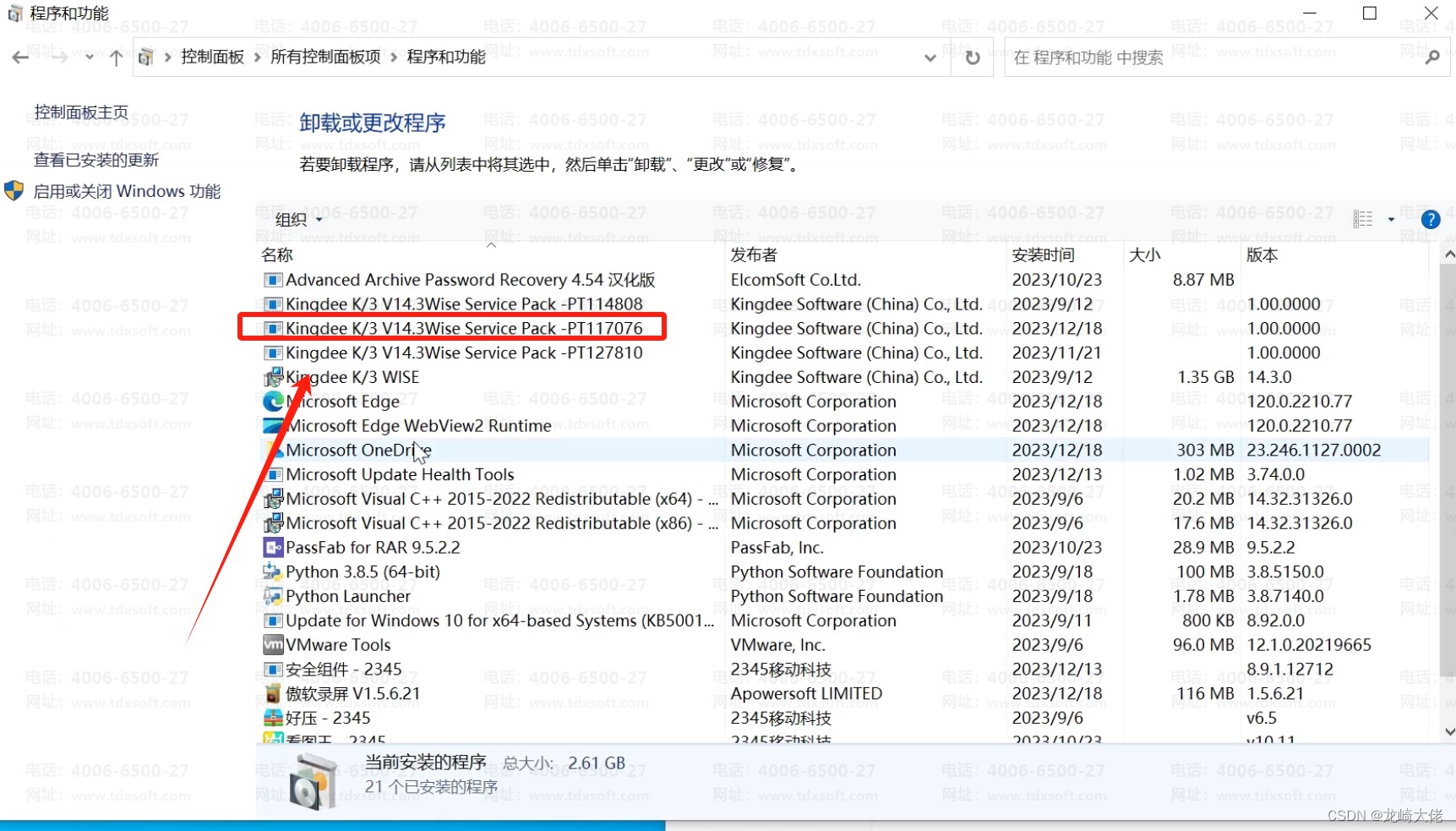
Task: Focus the 在 程序和功能 中搜索 search box
Action: click(x=1227, y=57)
